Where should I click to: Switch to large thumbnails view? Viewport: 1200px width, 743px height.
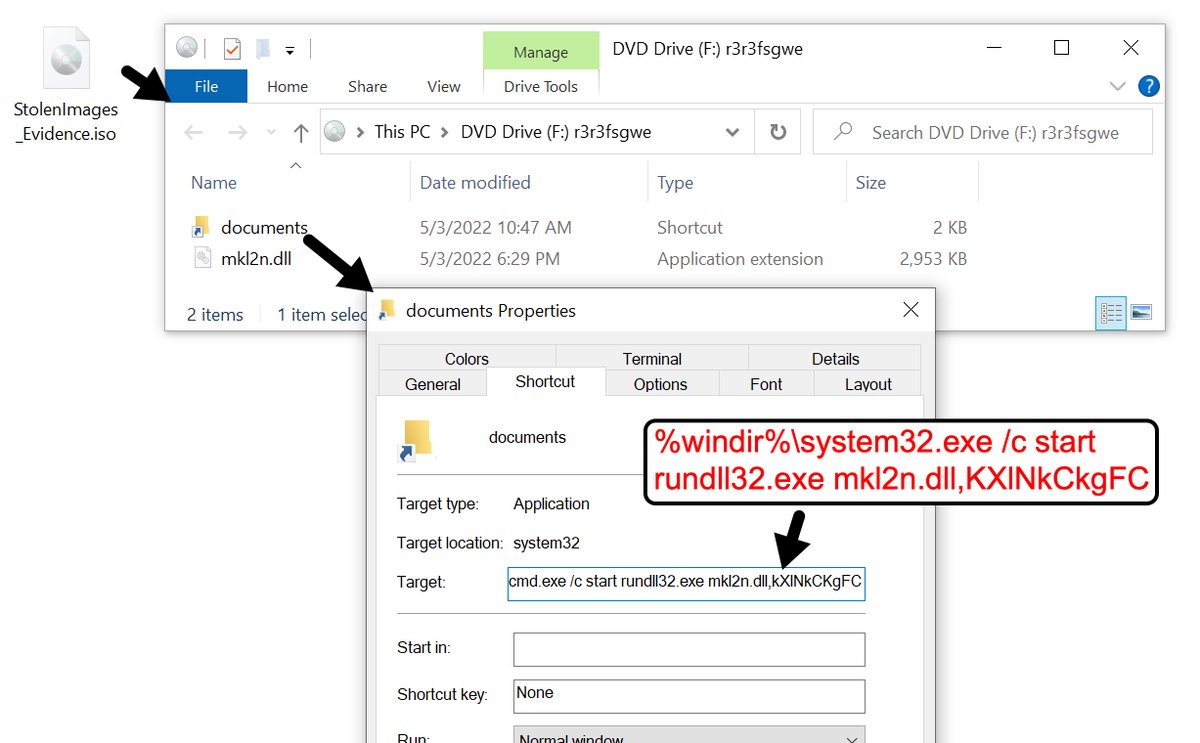[x=1141, y=313]
